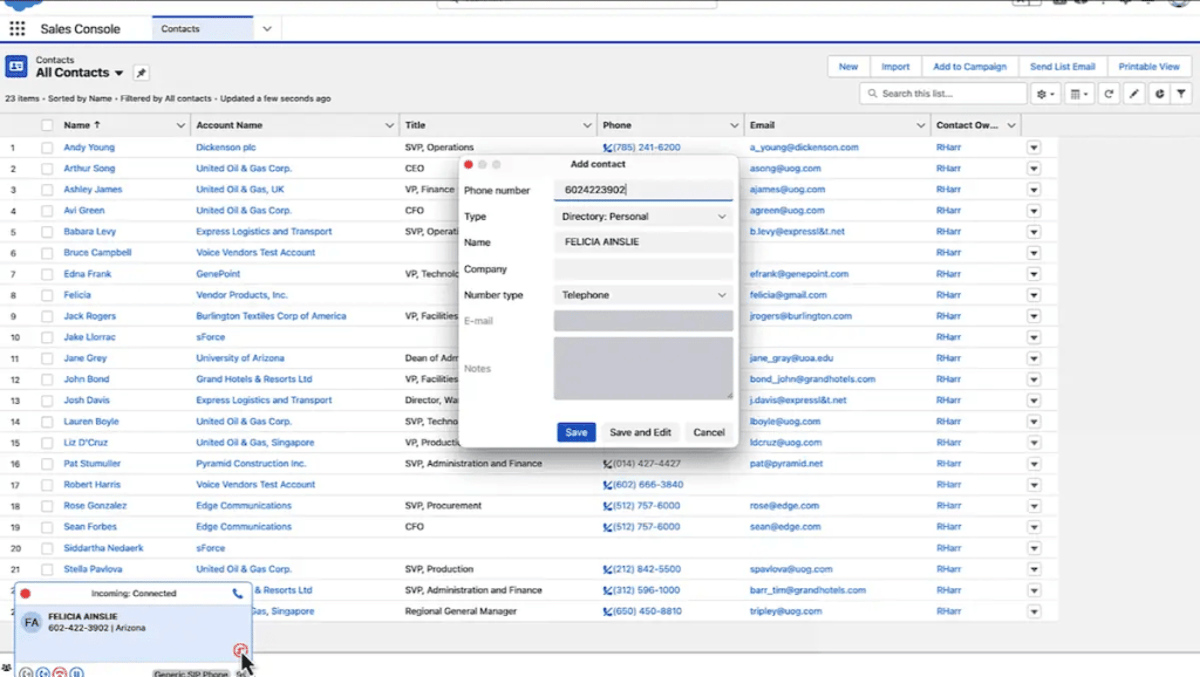The height and width of the screenshot is (677, 1200).
Task: Click phone icon beside (212) 842-5500
Action: pyautogui.click(x=607, y=569)
